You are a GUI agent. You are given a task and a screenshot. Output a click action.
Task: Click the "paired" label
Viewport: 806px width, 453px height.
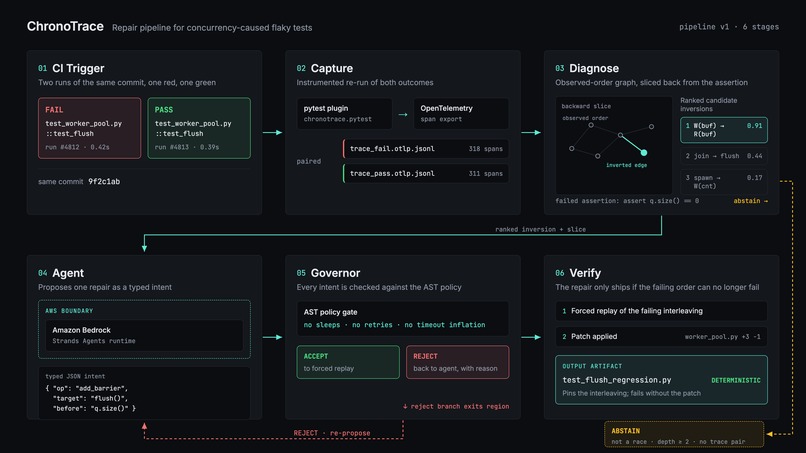308,161
